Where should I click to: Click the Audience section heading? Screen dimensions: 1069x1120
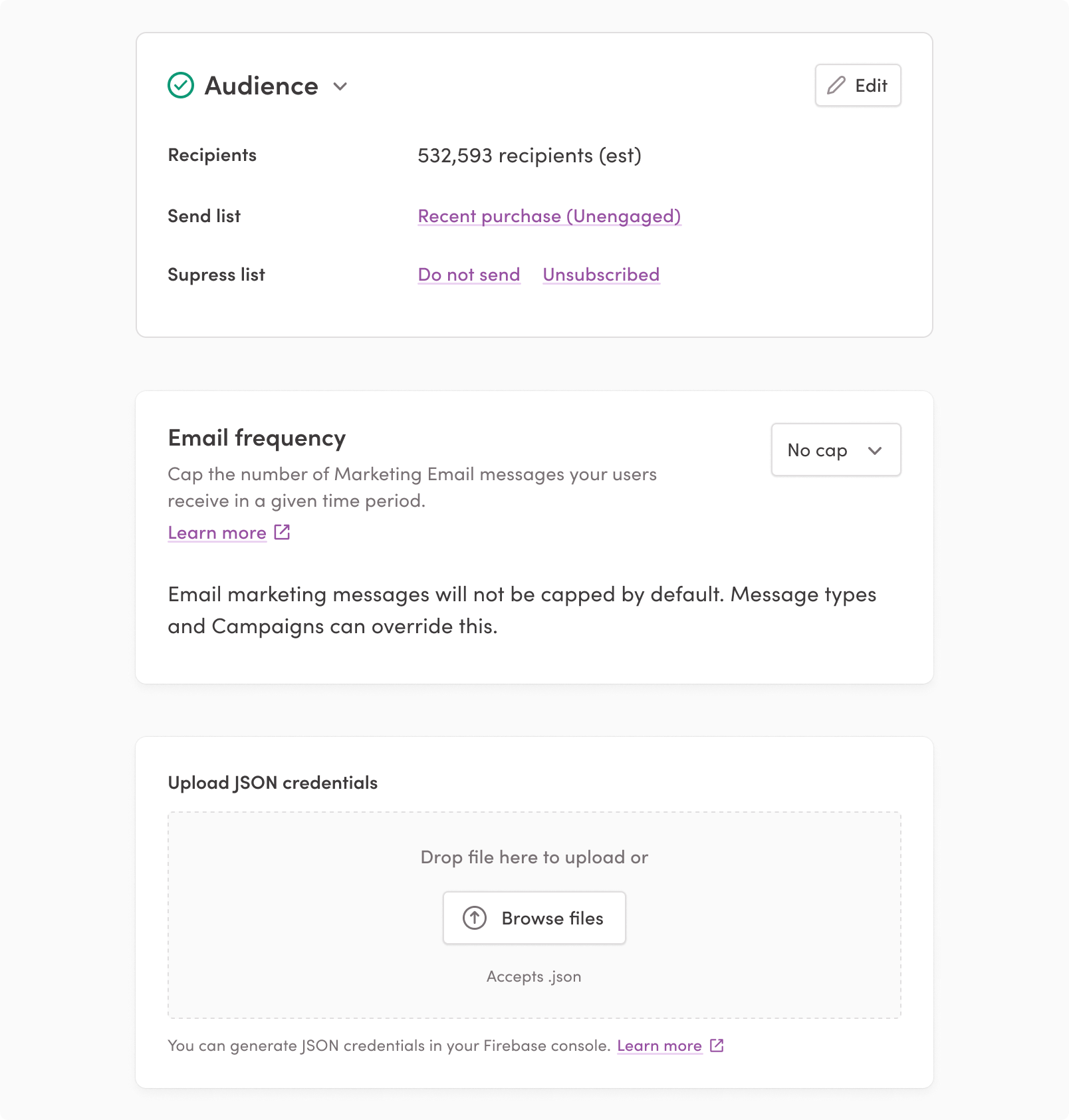[261, 86]
